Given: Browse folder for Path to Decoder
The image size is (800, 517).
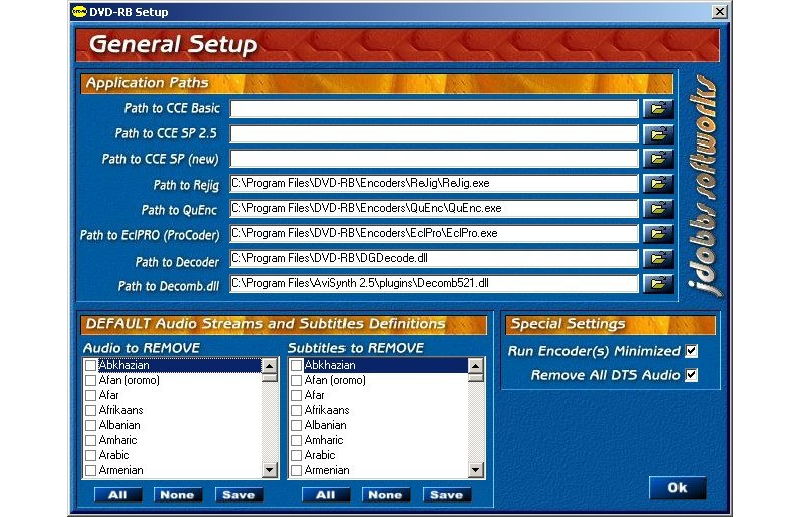Looking at the screenshot, I should 658,258.
